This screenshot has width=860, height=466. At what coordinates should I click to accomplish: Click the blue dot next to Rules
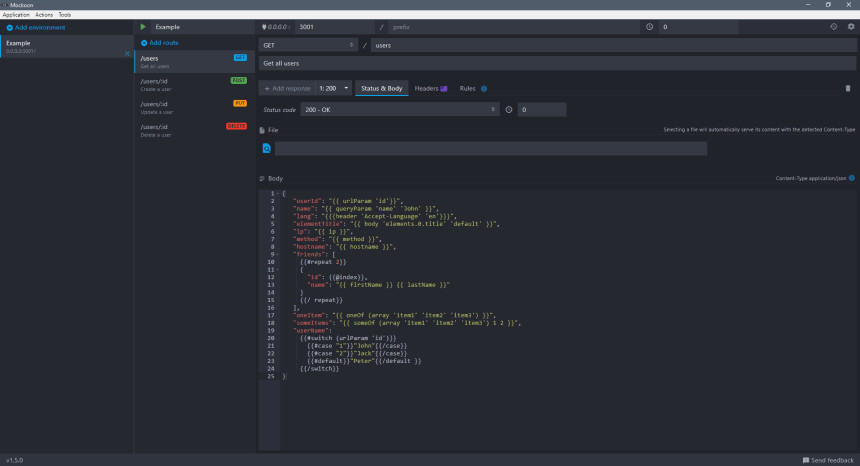click(484, 89)
